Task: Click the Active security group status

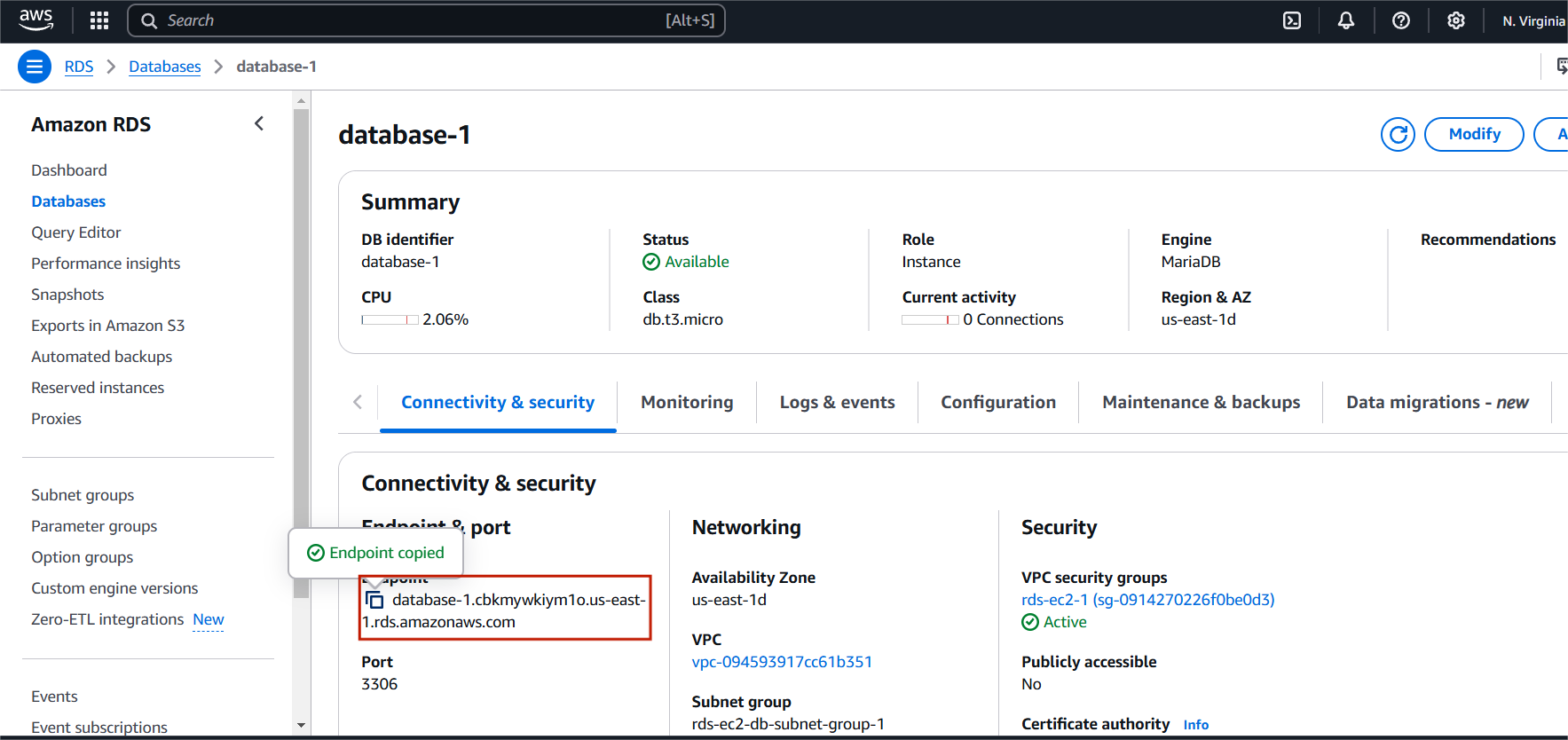Action: point(1054,621)
